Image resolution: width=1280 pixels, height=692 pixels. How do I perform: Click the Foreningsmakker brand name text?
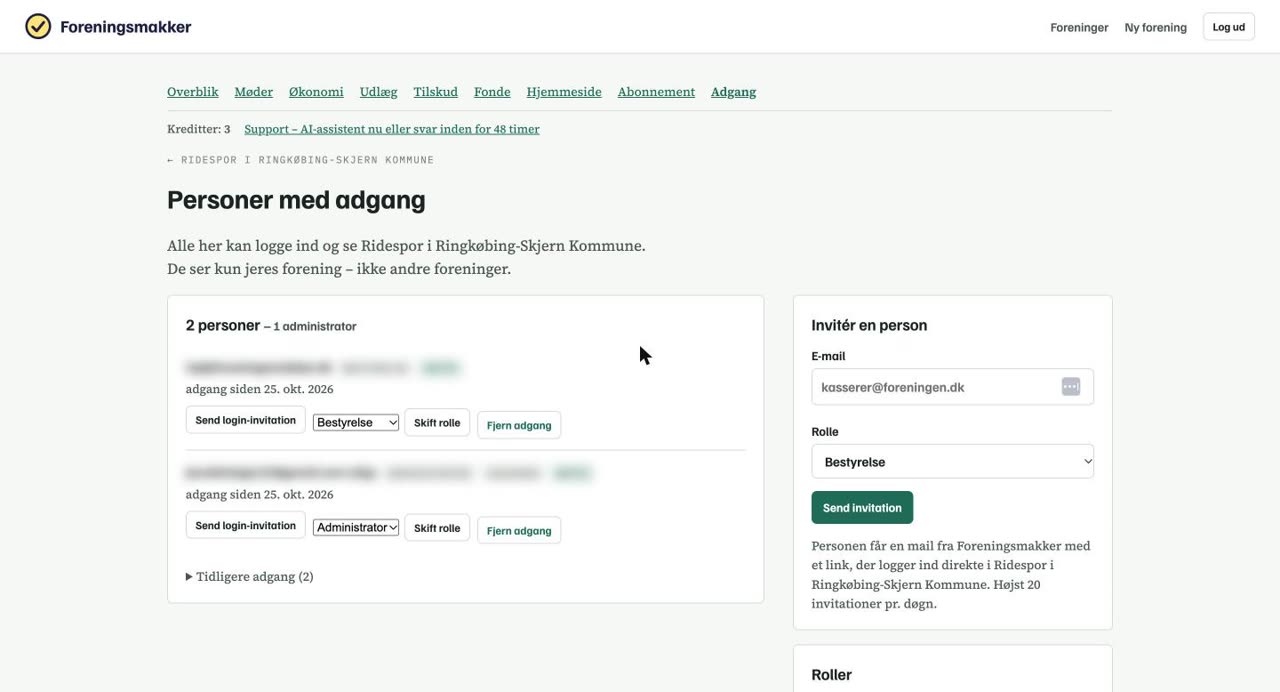126,27
